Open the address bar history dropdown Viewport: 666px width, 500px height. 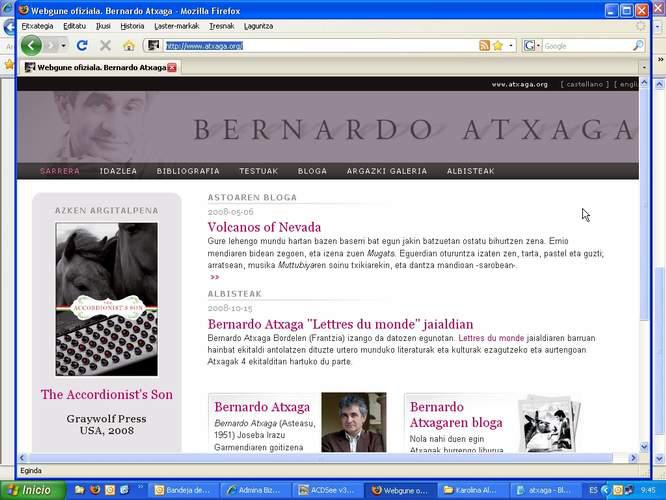[x=511, y=45]
